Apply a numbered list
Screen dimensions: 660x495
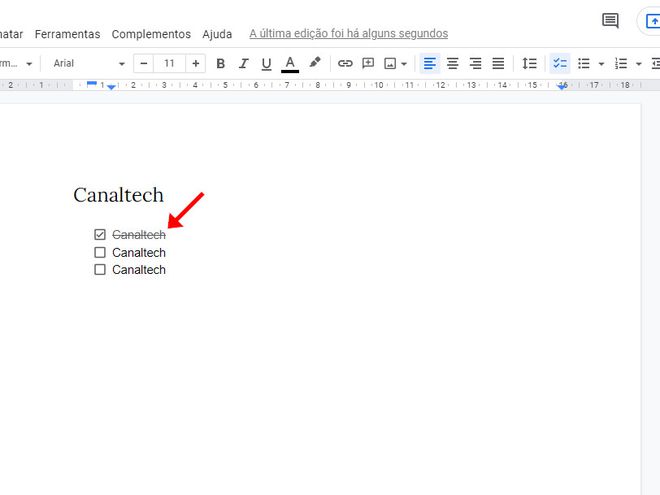tap(621, 64)
